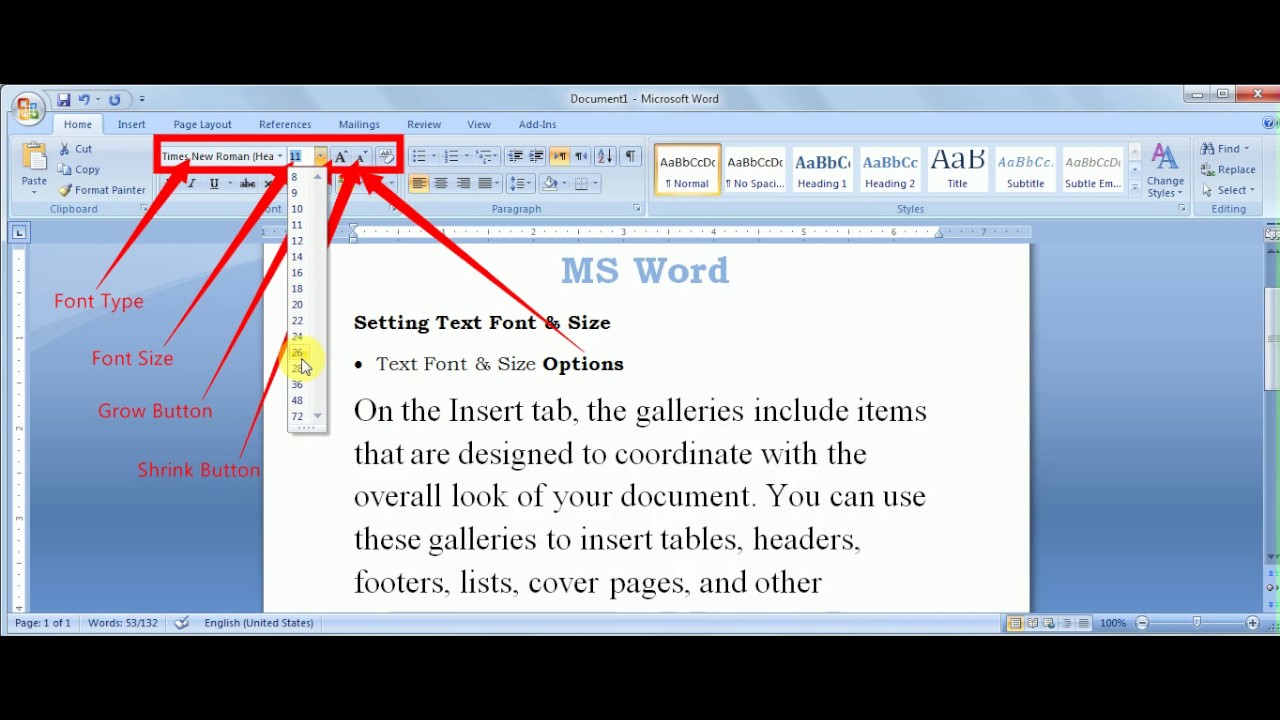This screenshot has height=720, width=1280.
Task: Open Change Styles menu
Action: point(1165,170)
